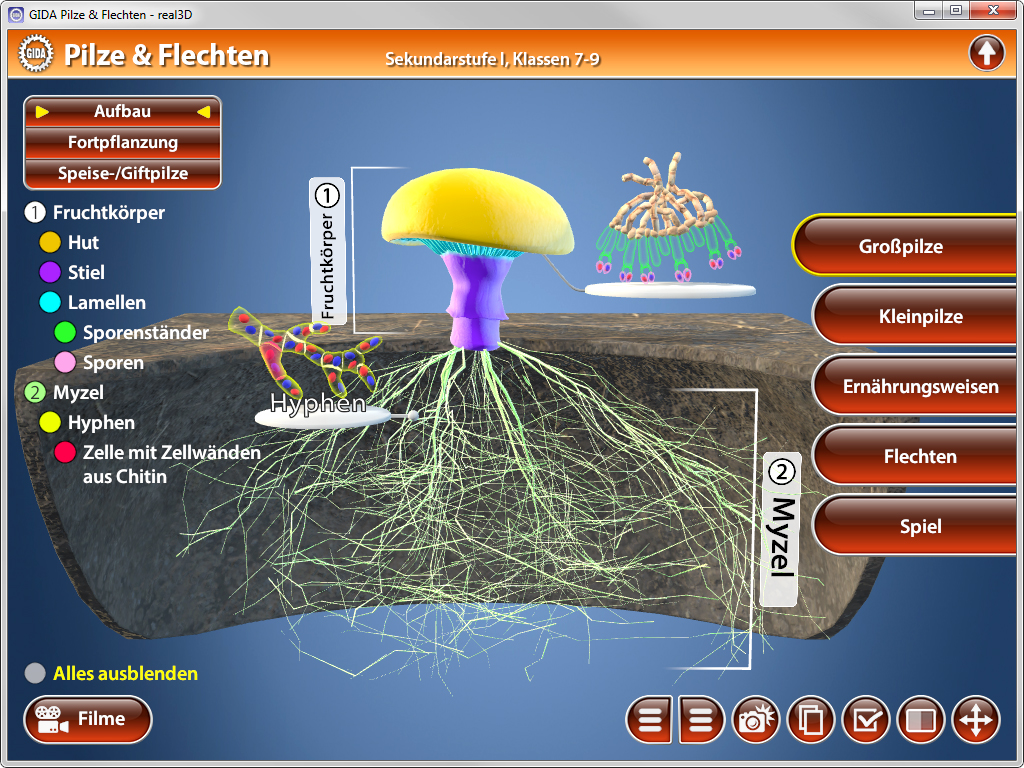Viewport: 1024px width, 768px height.
Task: Open the Kleinpilze chapter
Action: (922, 317)
